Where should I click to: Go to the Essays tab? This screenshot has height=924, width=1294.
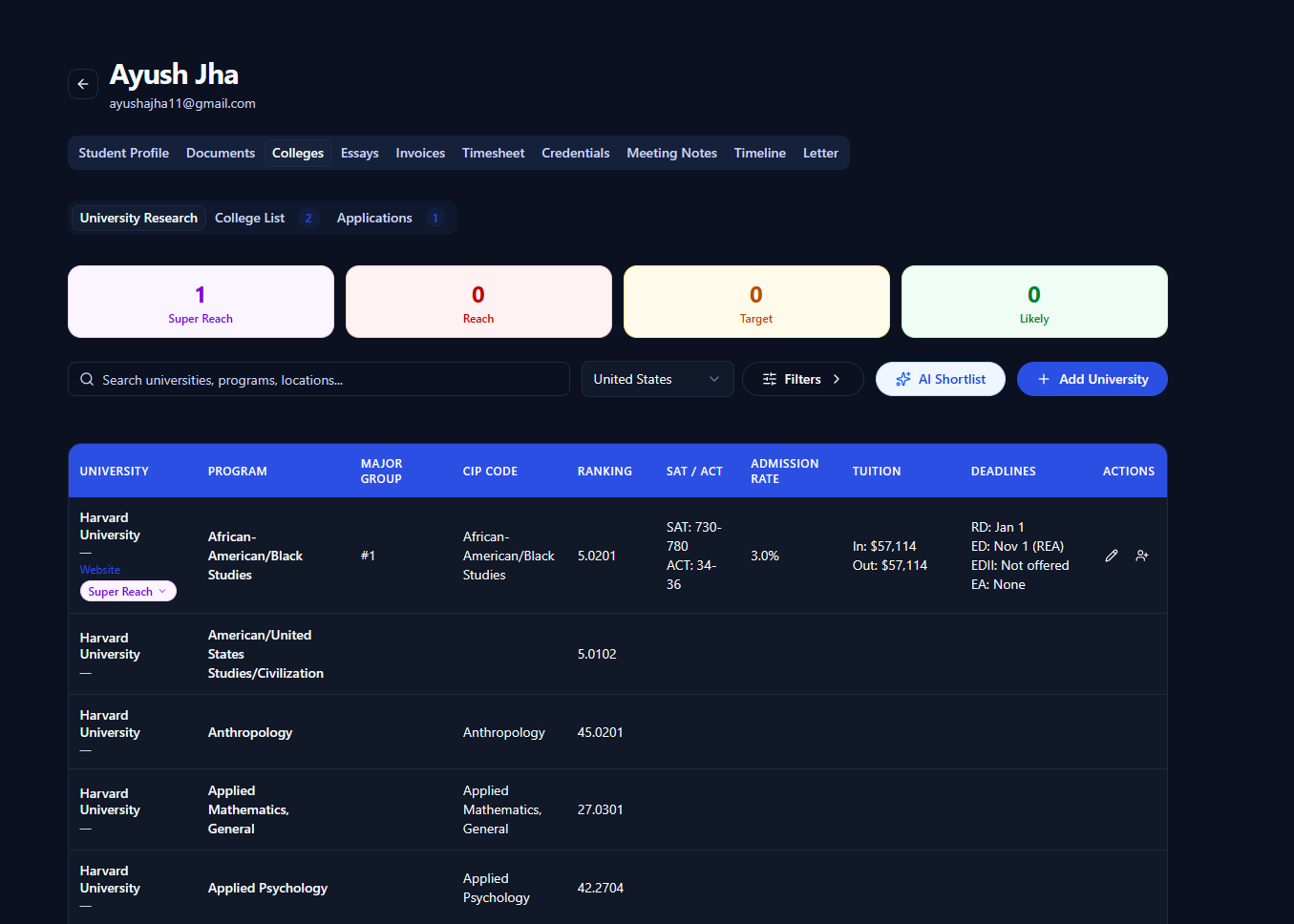(x=360, y=153)
